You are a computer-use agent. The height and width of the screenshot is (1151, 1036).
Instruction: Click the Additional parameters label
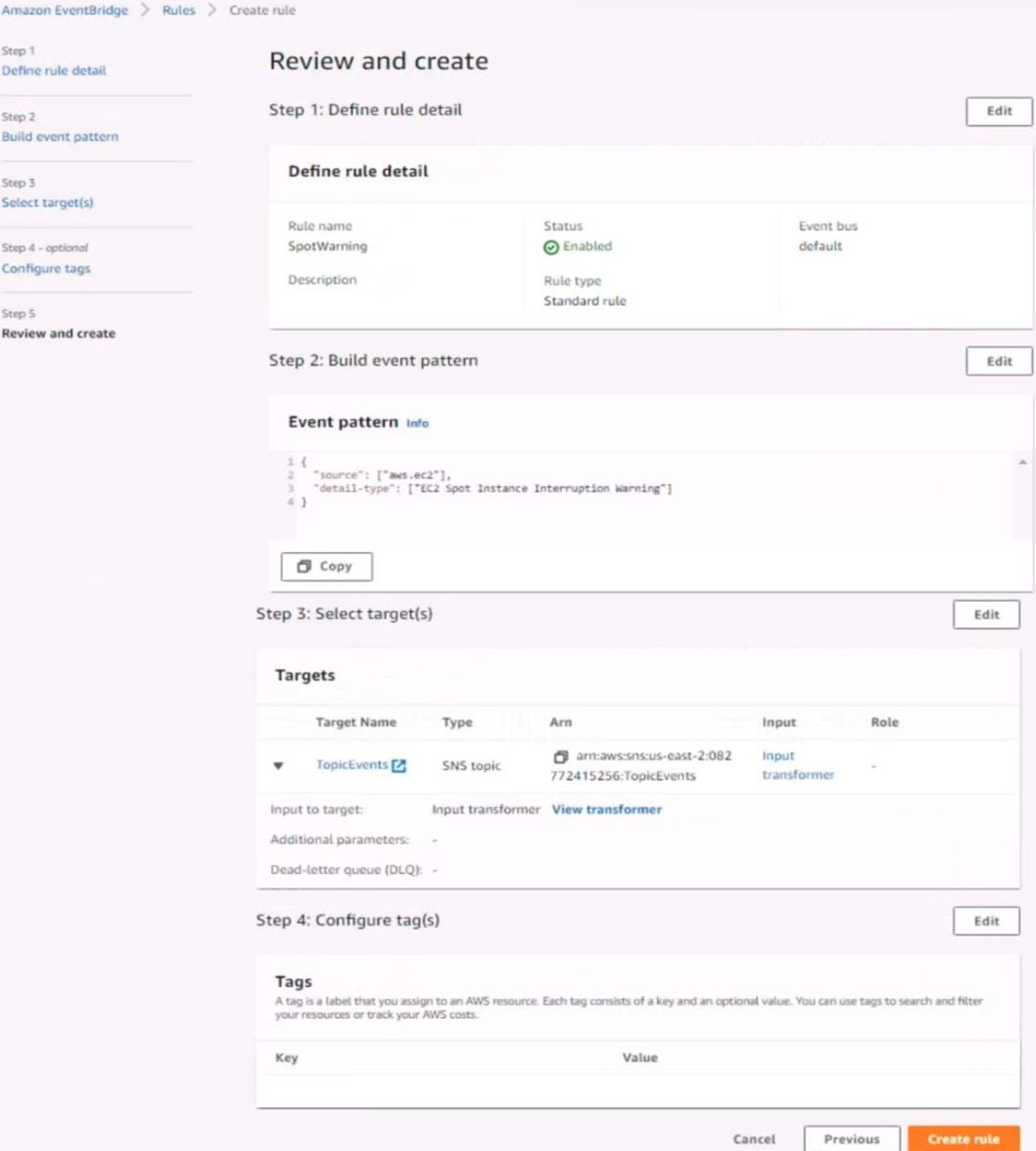coord(340,839)
